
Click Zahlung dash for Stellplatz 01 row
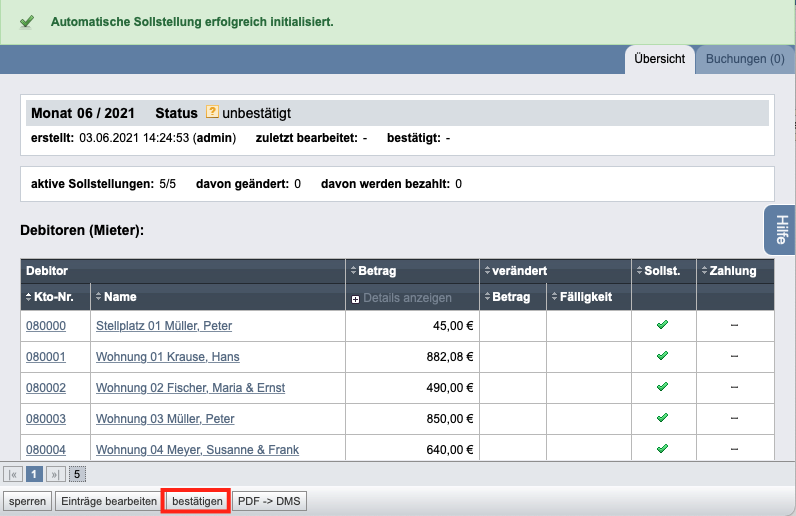tap(734, 325)
